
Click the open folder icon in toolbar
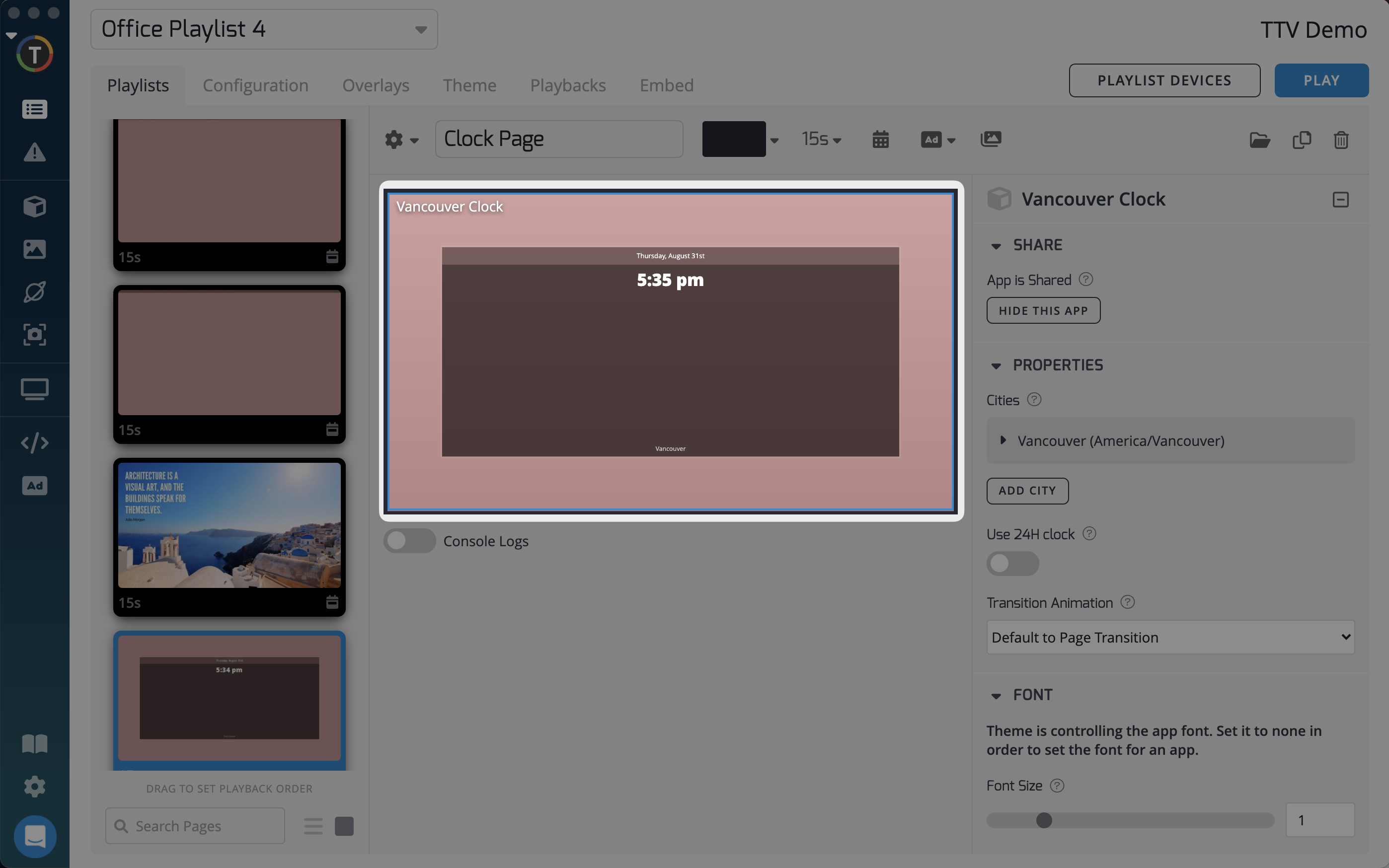[1259, 140]
